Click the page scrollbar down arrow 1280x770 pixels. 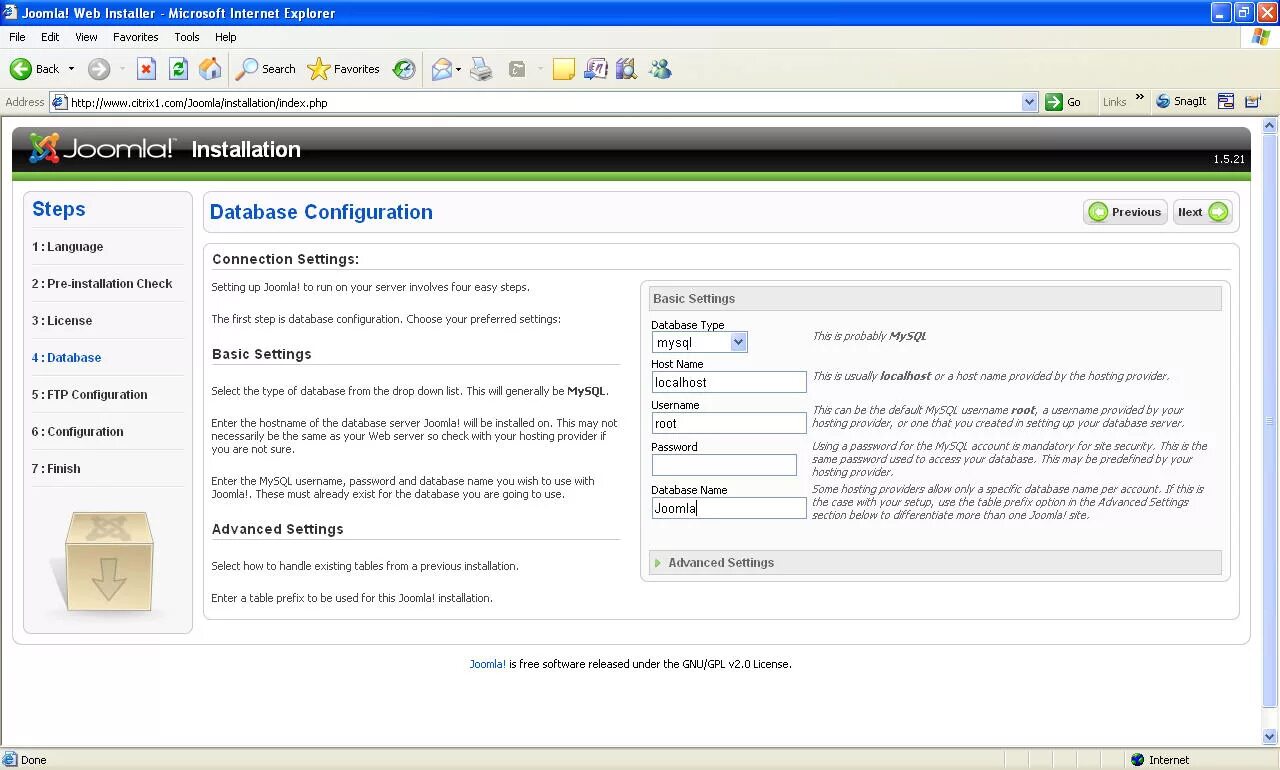(x=1270, y=737)
